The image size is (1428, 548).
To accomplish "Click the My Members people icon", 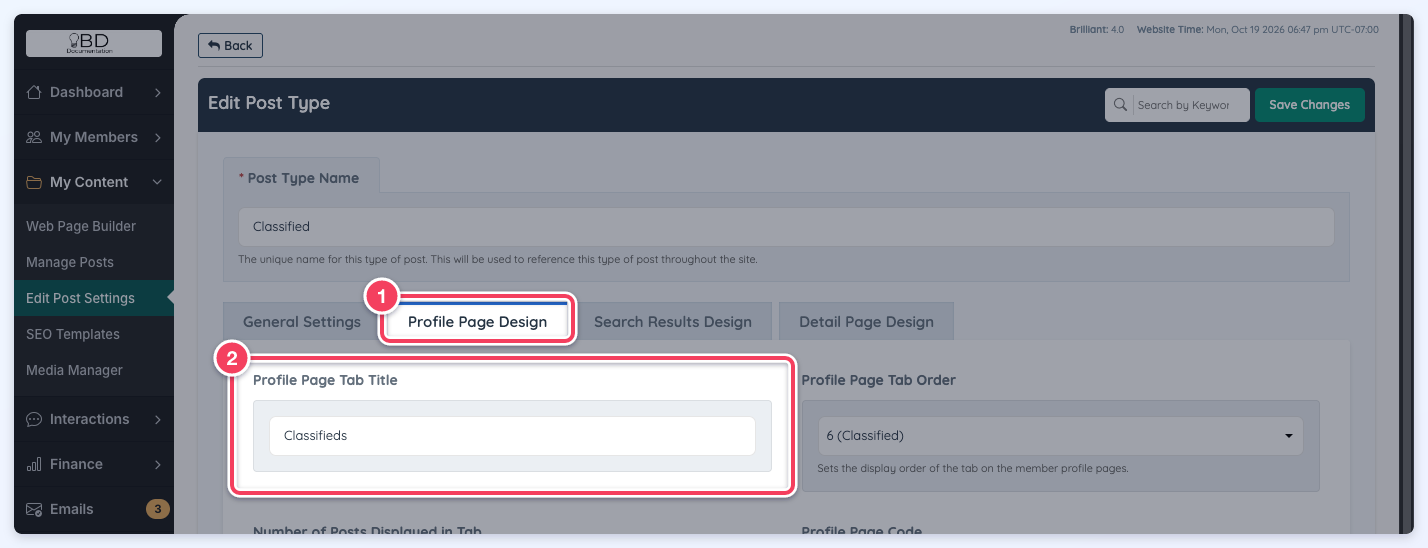I will 34,137.
